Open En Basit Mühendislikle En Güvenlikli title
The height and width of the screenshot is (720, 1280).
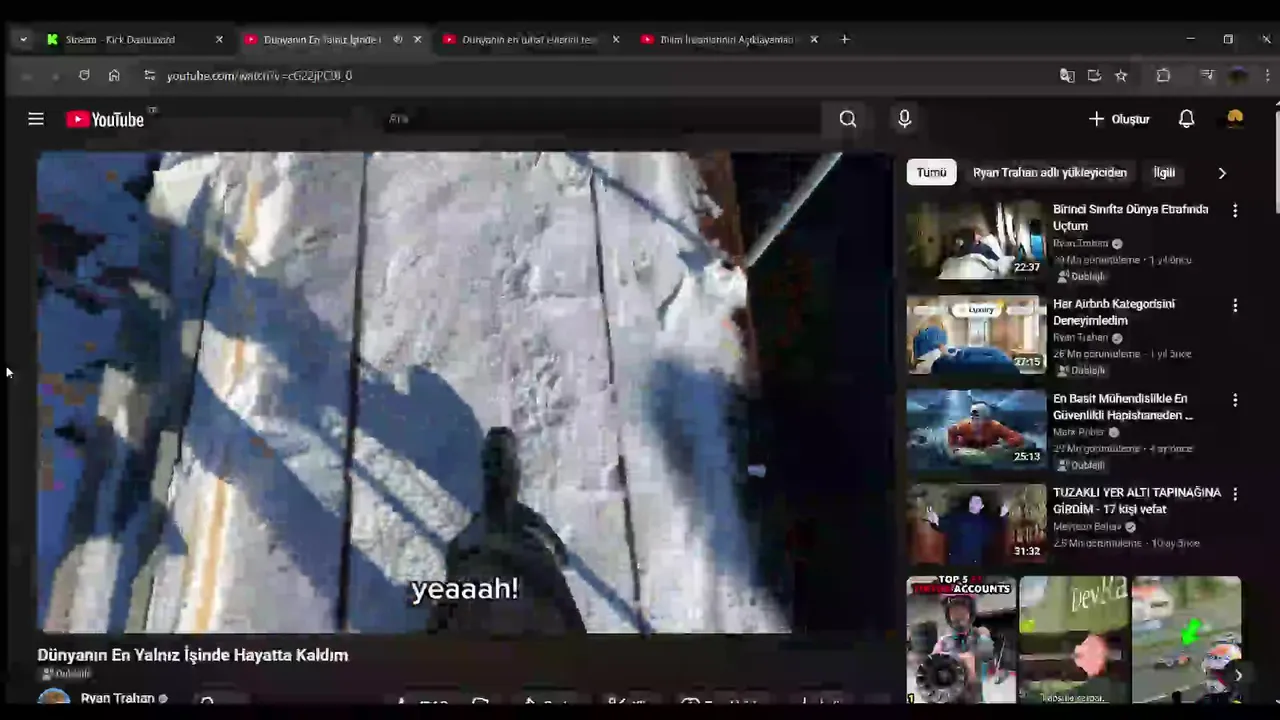point(1123,407)
